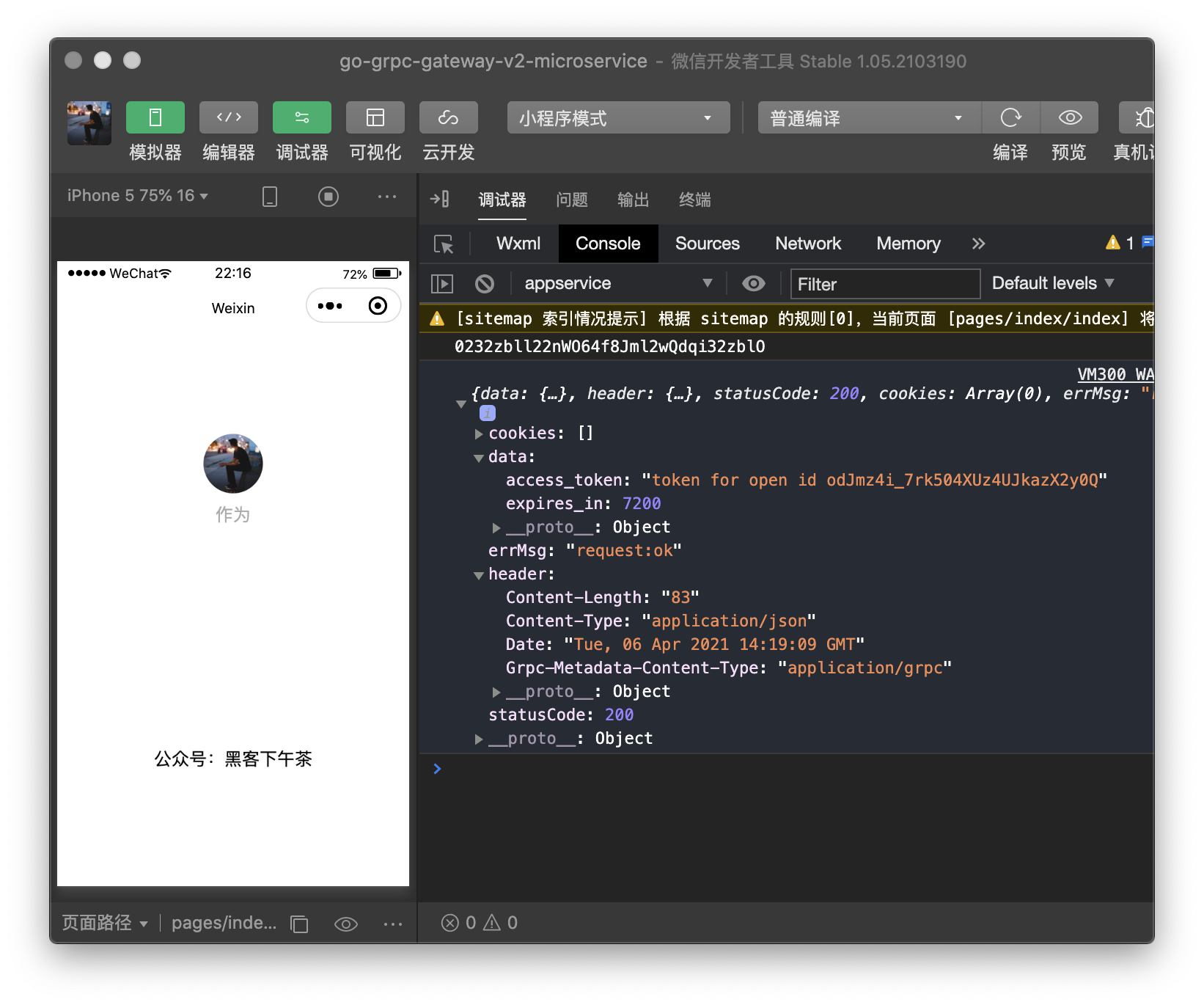
Task: Click the bottom bar eye preview icon
Action: click(346, 924)
